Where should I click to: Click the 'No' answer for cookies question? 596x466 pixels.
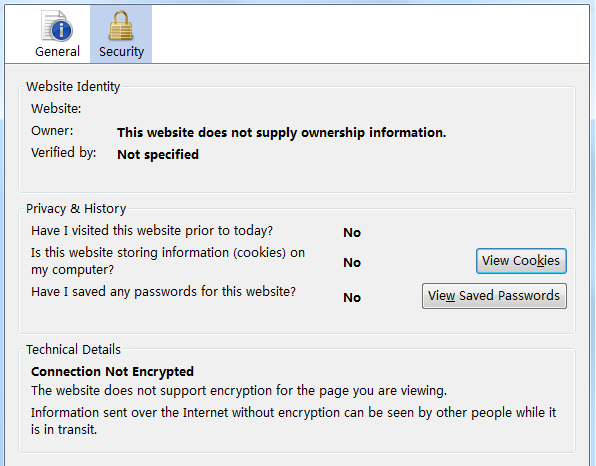coord(352,263)
